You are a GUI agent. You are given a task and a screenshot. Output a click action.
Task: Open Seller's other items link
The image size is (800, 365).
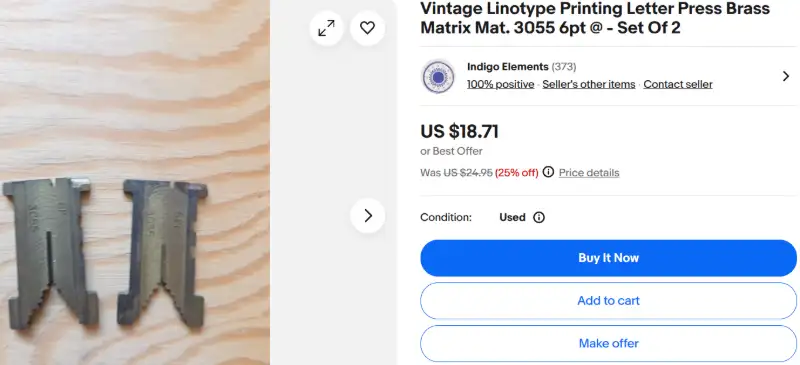(589, 84)
